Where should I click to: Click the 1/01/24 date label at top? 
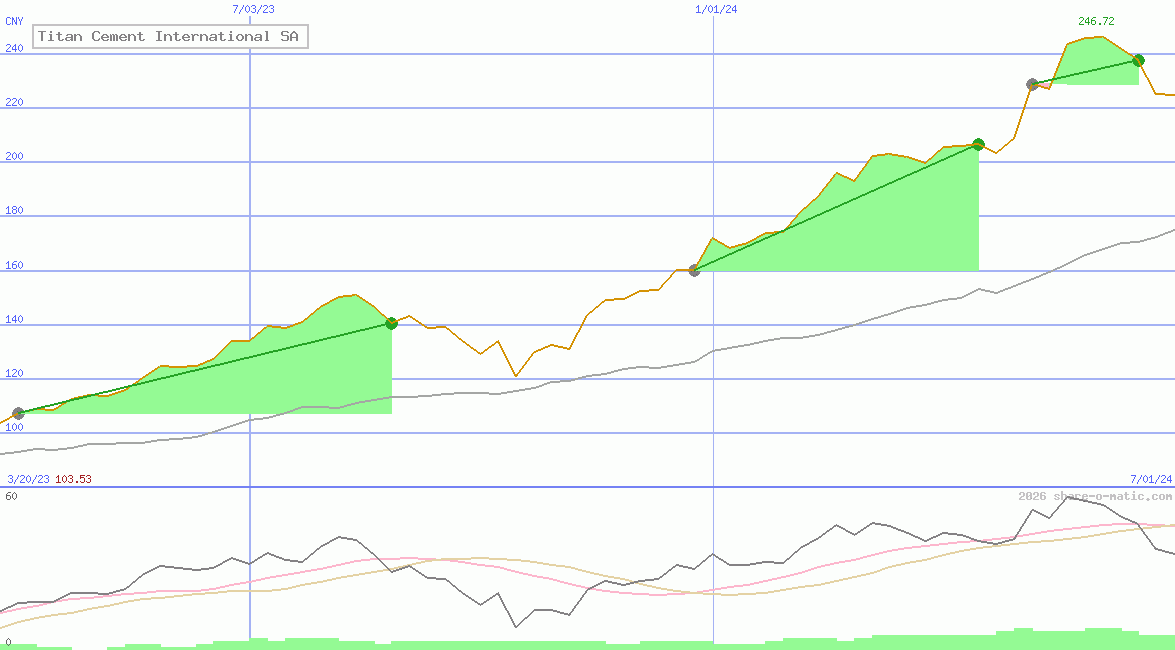click(716, 9)
